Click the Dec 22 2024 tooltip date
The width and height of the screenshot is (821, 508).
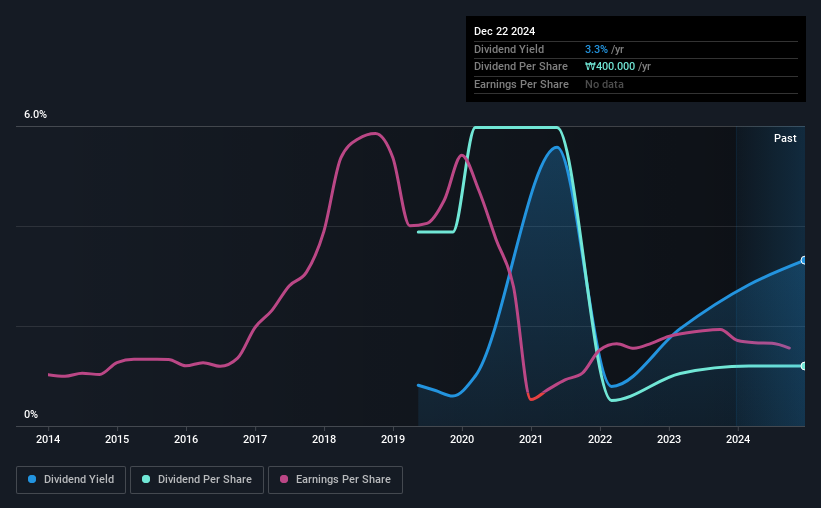[x=504, y=31]
